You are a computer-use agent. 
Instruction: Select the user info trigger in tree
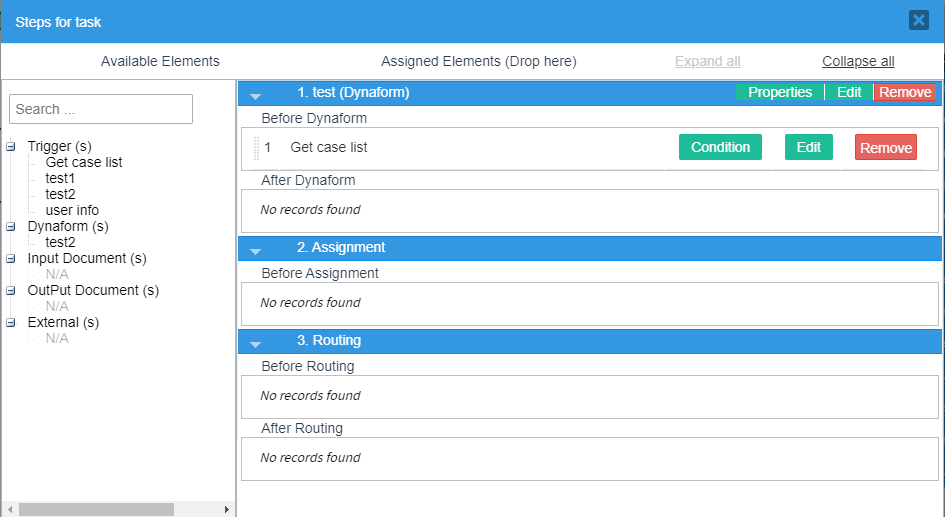click(x=72, y=211)
